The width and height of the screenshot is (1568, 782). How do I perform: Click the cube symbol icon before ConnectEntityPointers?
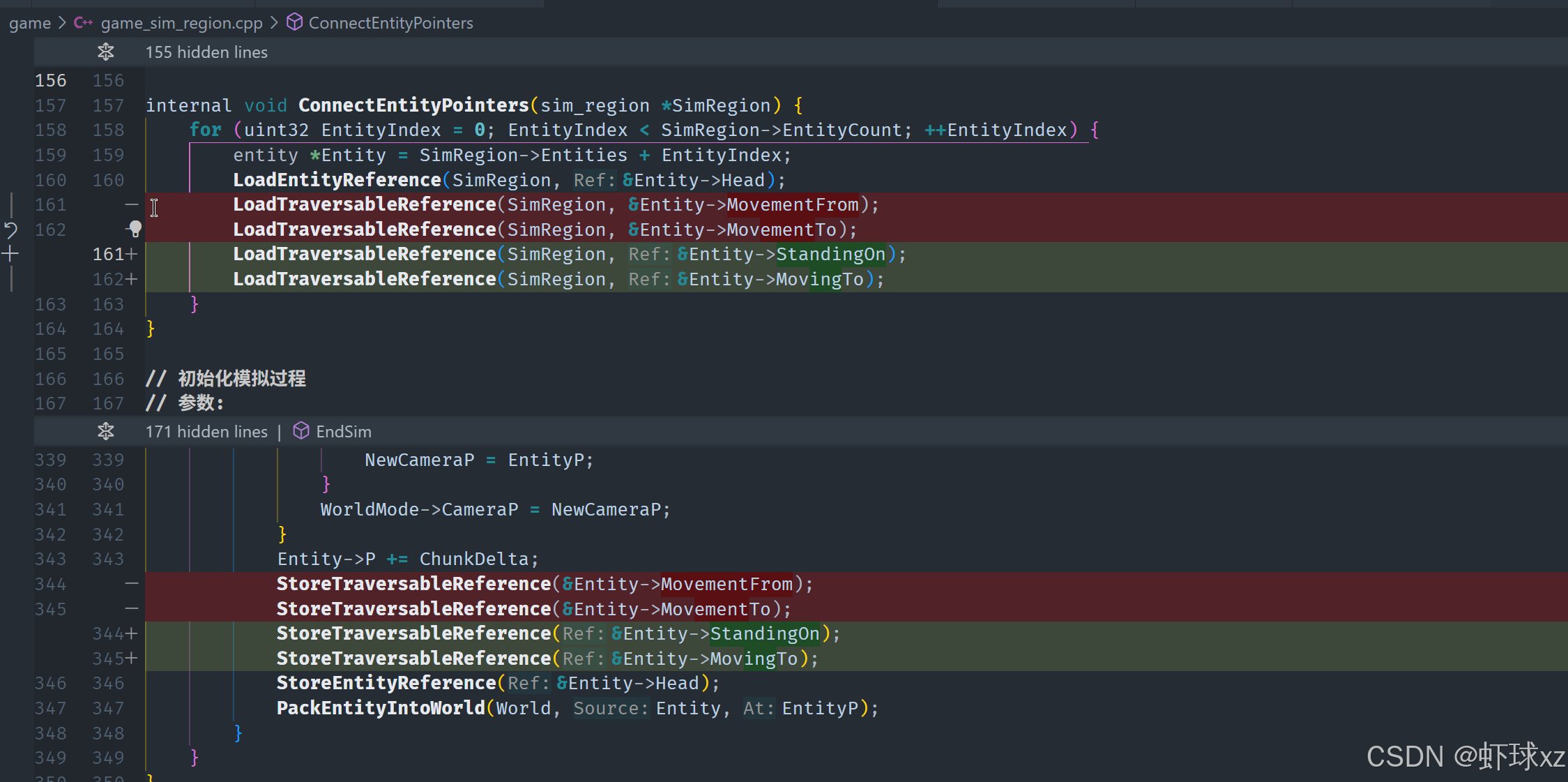coord(295,22)
